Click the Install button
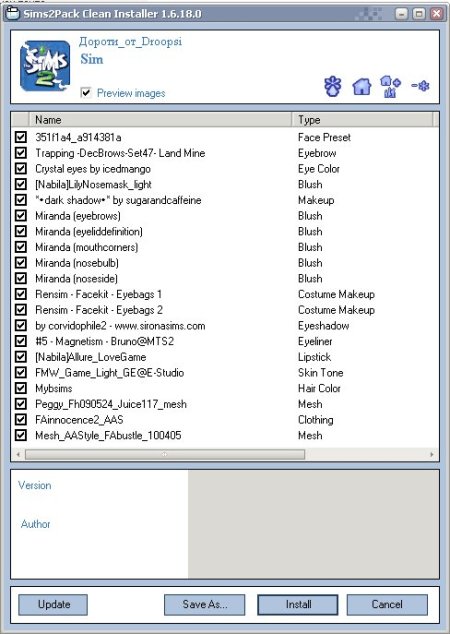 coord(298,604)
